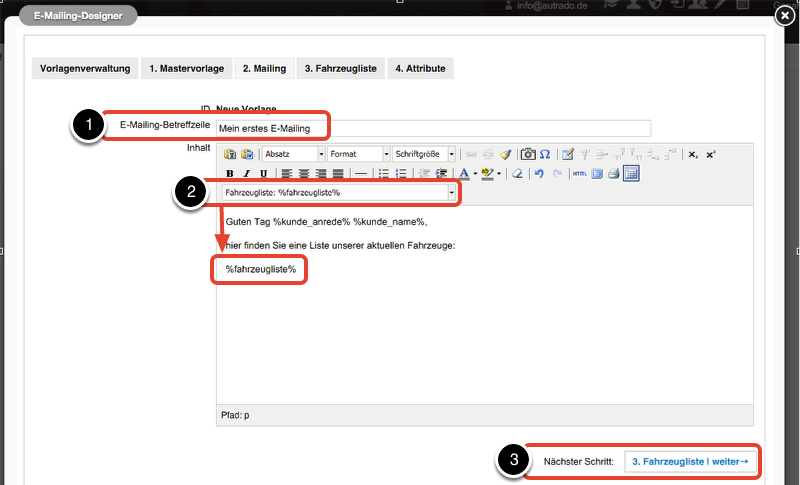The width and height of the screenshot is (800, 485).
Task: Insert a bulleted list
Action: point(384,173)
